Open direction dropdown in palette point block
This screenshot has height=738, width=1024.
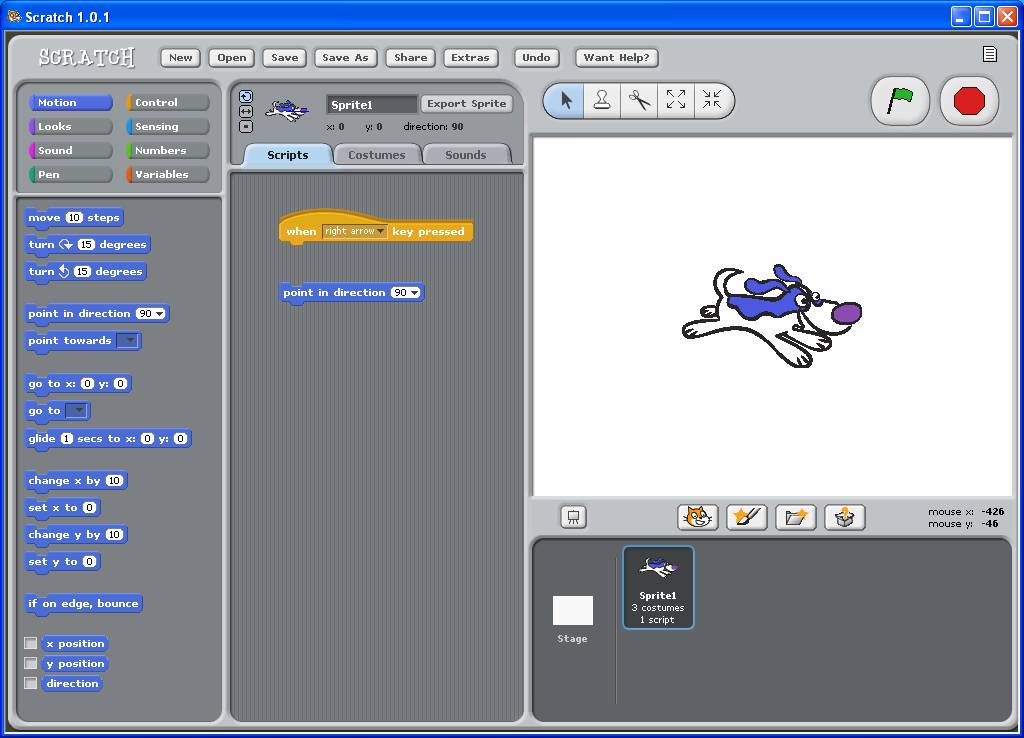click(151, 313)
